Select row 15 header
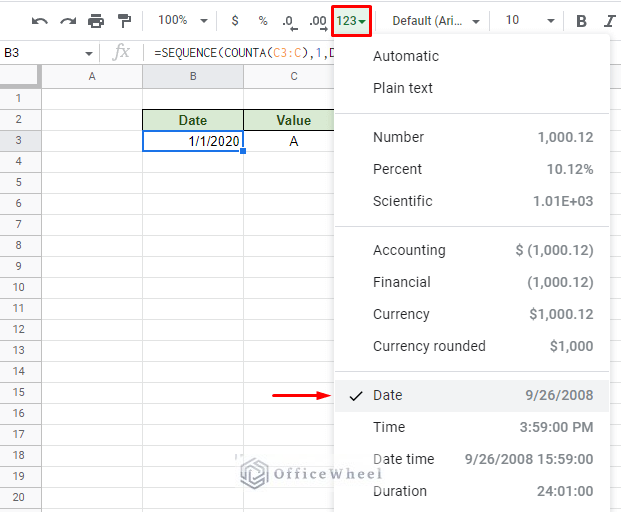The width and height of the screenshot is (621, 512). (20, 392)
